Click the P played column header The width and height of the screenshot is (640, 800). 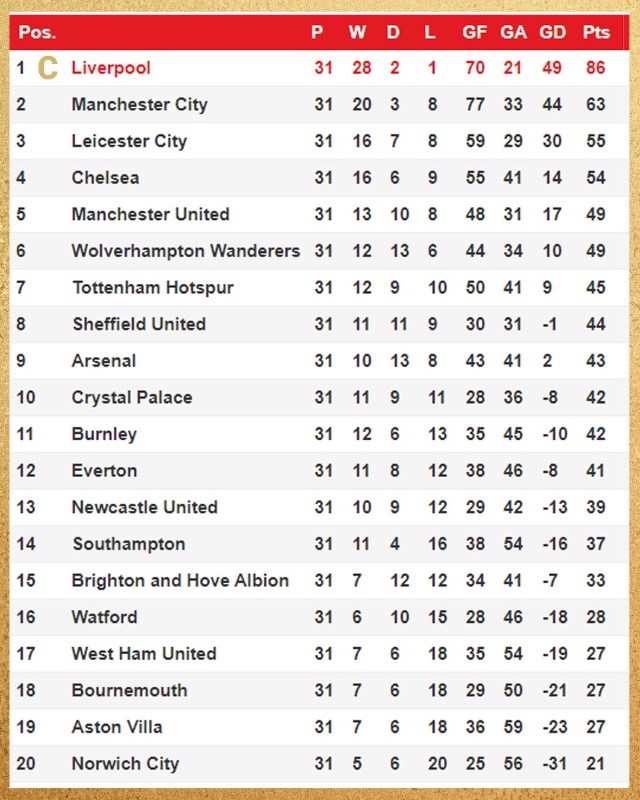click(x=317, y=32)
